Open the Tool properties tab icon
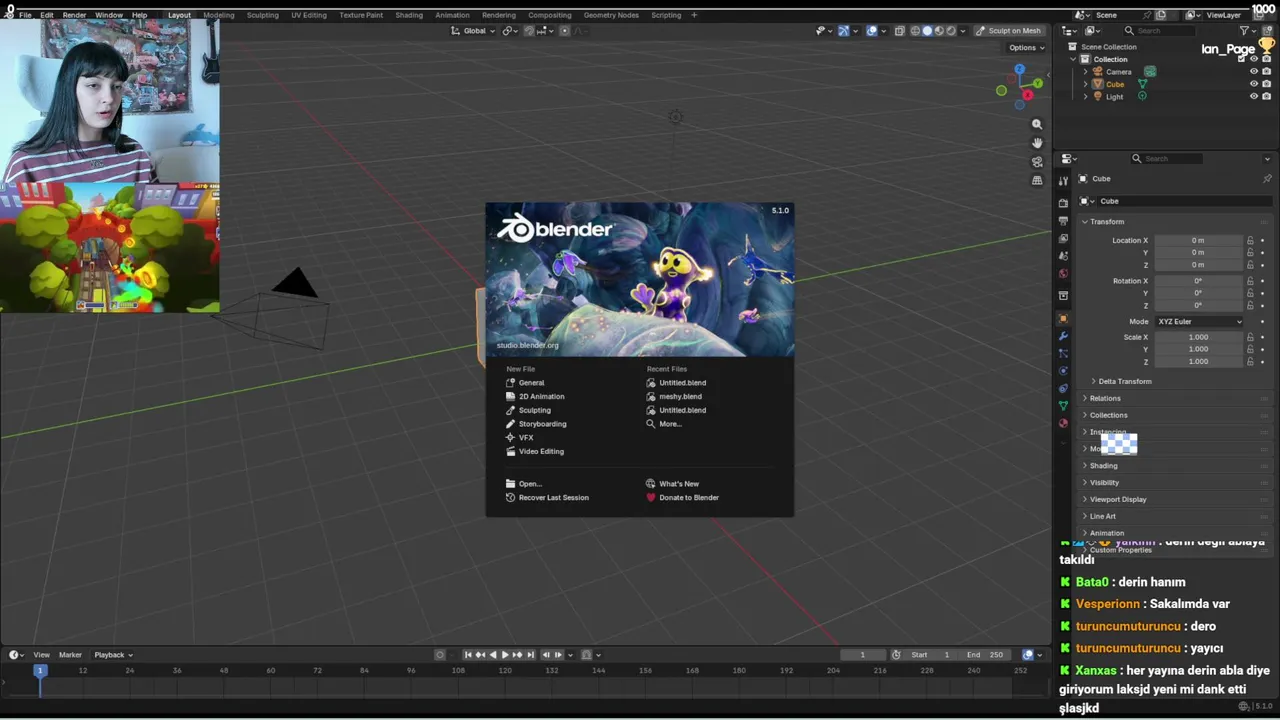Image resolution: width=1280 pixels, height=720 pixels. click(1063, 180)
